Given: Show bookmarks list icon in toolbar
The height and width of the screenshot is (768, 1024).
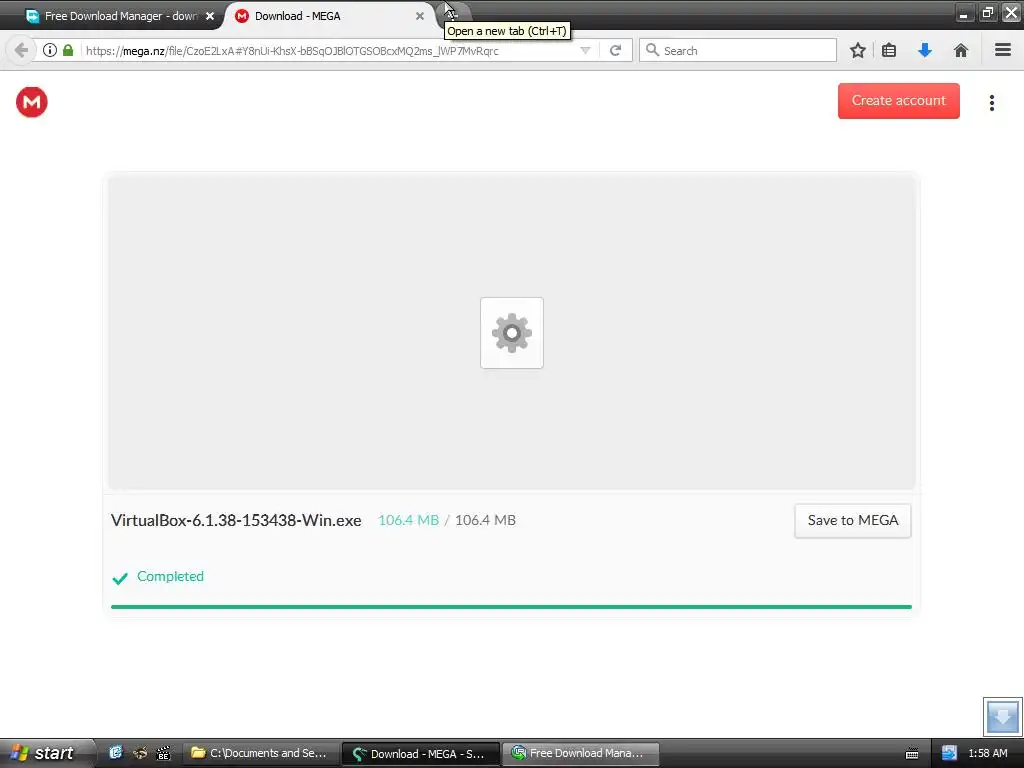Looking at the screenshot, I should (889, 50).
